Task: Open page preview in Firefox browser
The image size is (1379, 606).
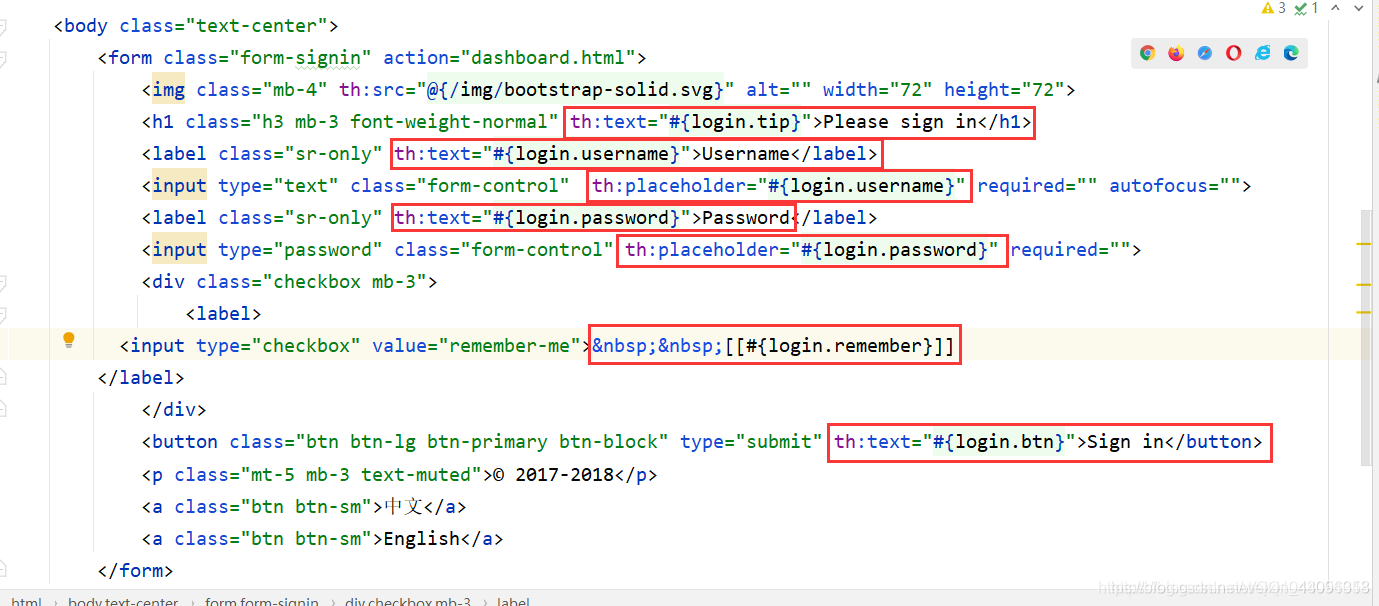Action: click(x=1176, y=53)
